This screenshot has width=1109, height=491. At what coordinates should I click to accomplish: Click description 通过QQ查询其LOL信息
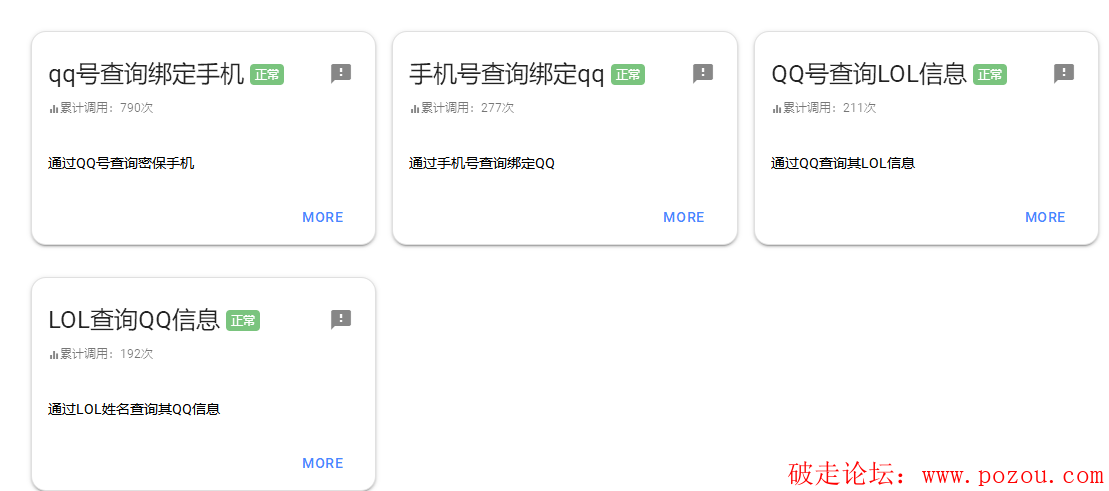pyautogui.click(x=843, y=163)
